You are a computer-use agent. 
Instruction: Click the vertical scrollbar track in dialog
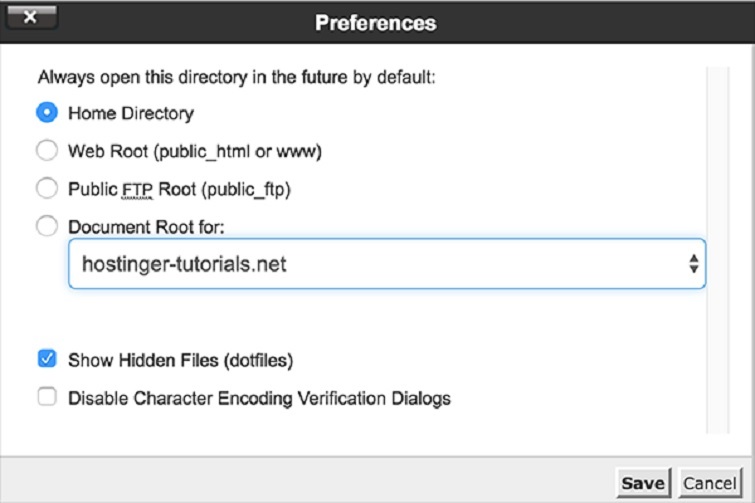(x=718, y=250)
